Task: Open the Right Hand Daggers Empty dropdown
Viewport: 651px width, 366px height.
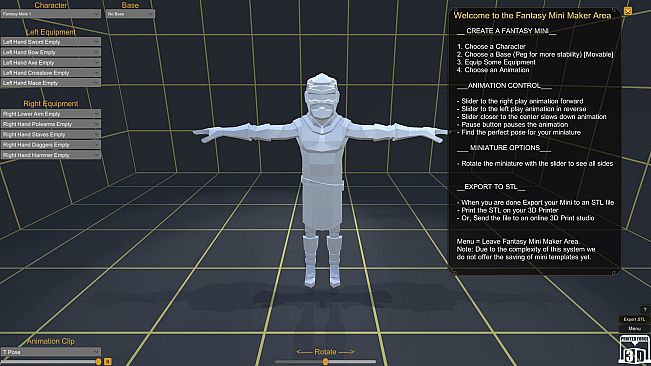Action: coord(51,145)
